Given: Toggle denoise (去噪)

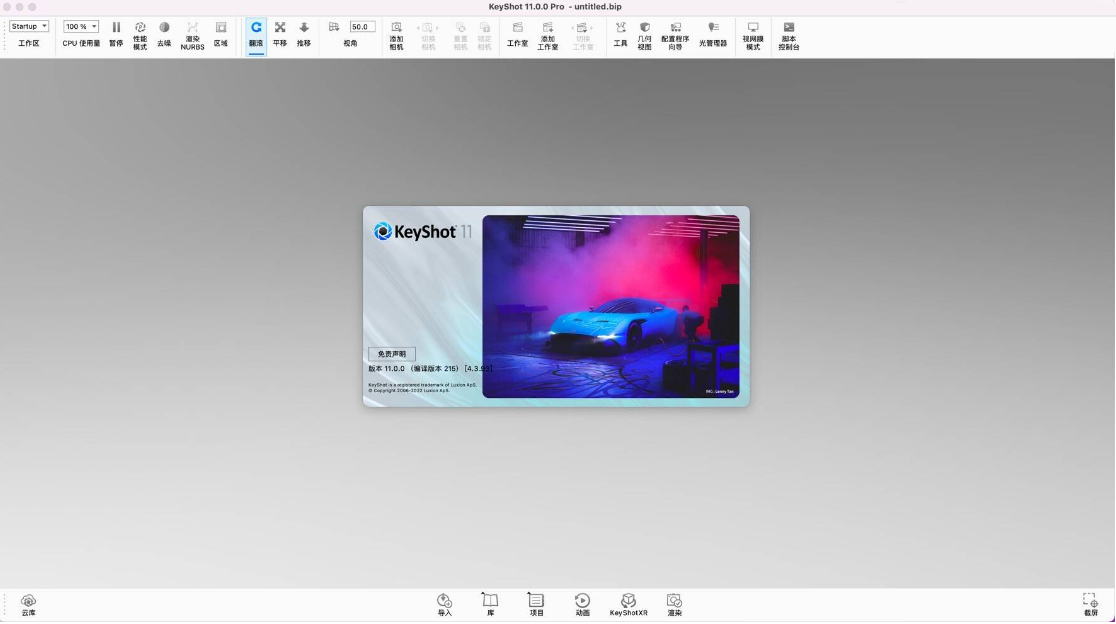Looking at the screenshot, I should point(164,34).
